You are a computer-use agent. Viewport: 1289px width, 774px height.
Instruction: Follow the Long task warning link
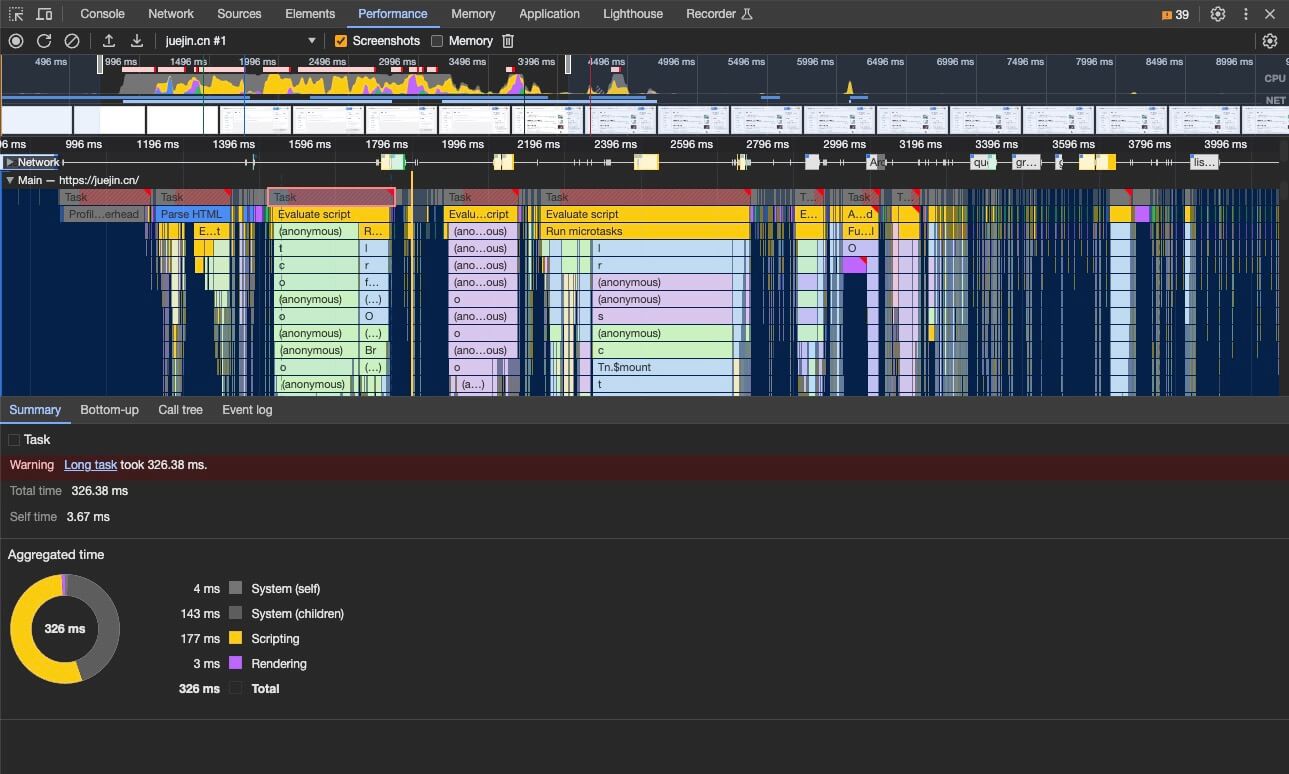point(90,465)
